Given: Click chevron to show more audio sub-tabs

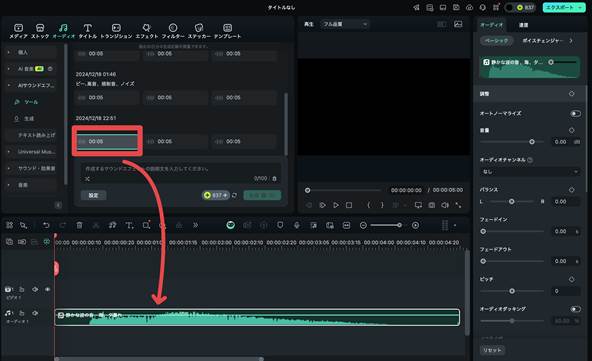Looking at the screenshot, I should coord(571,40).
